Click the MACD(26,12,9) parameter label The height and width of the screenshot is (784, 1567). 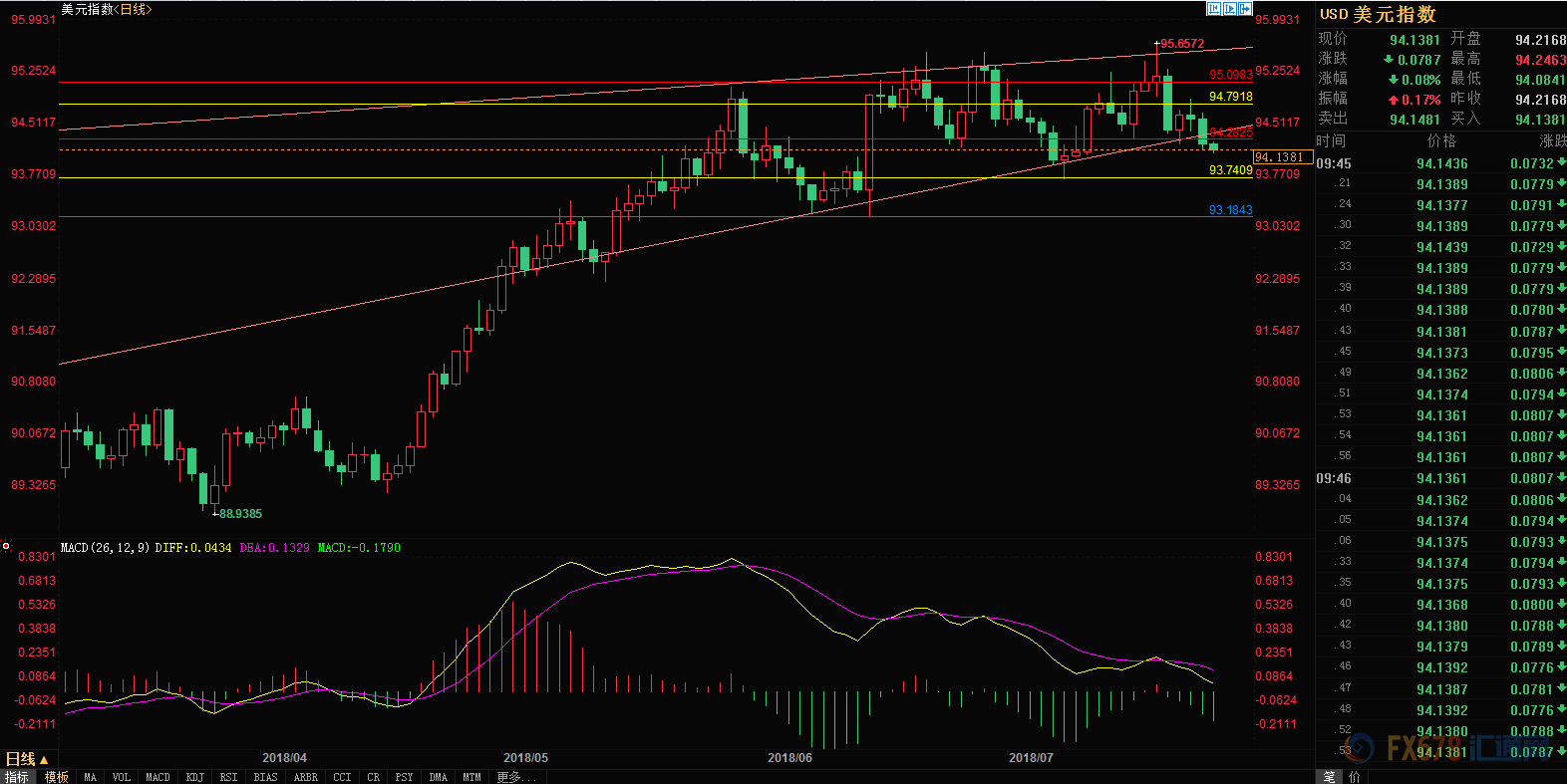click(x=105, y=548)
